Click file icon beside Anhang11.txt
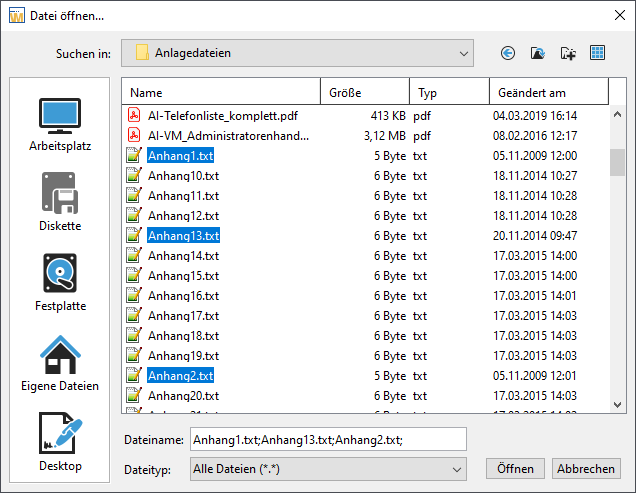 pos(134,195)
